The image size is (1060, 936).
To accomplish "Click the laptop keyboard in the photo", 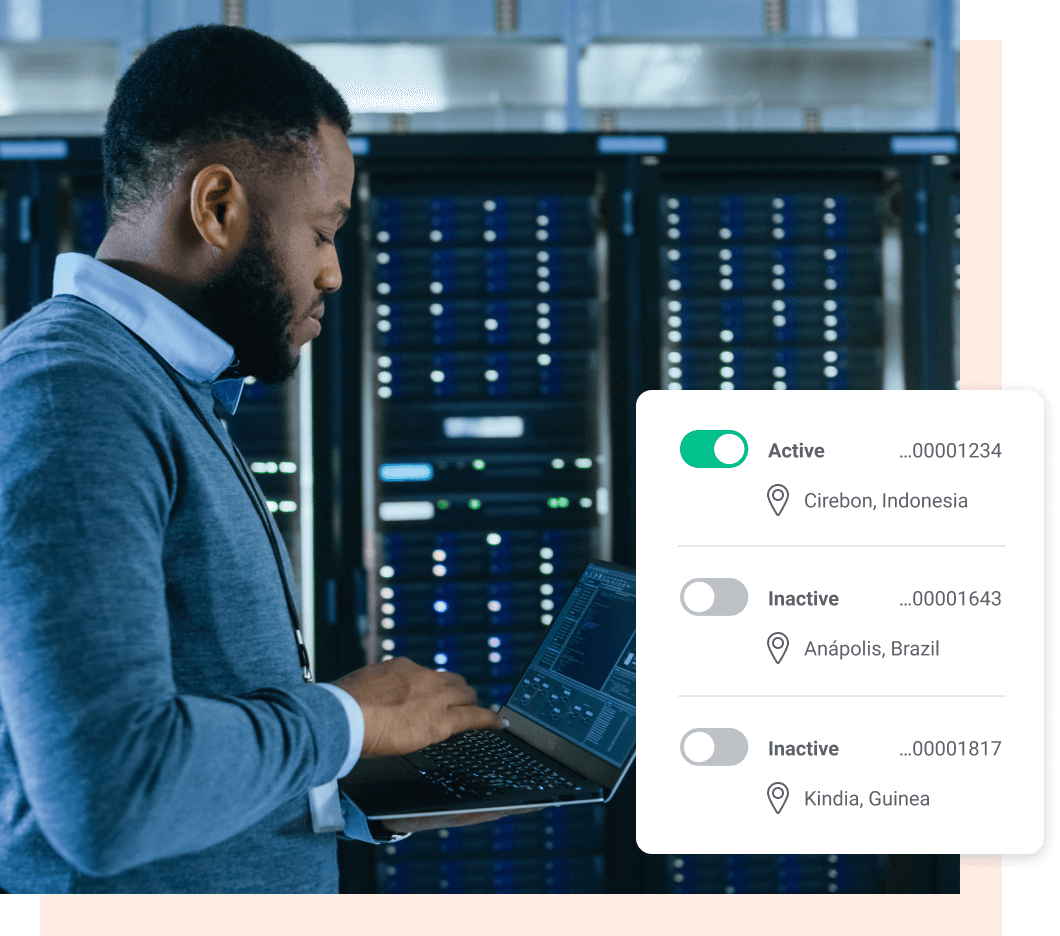I will [x=493, y=762].
